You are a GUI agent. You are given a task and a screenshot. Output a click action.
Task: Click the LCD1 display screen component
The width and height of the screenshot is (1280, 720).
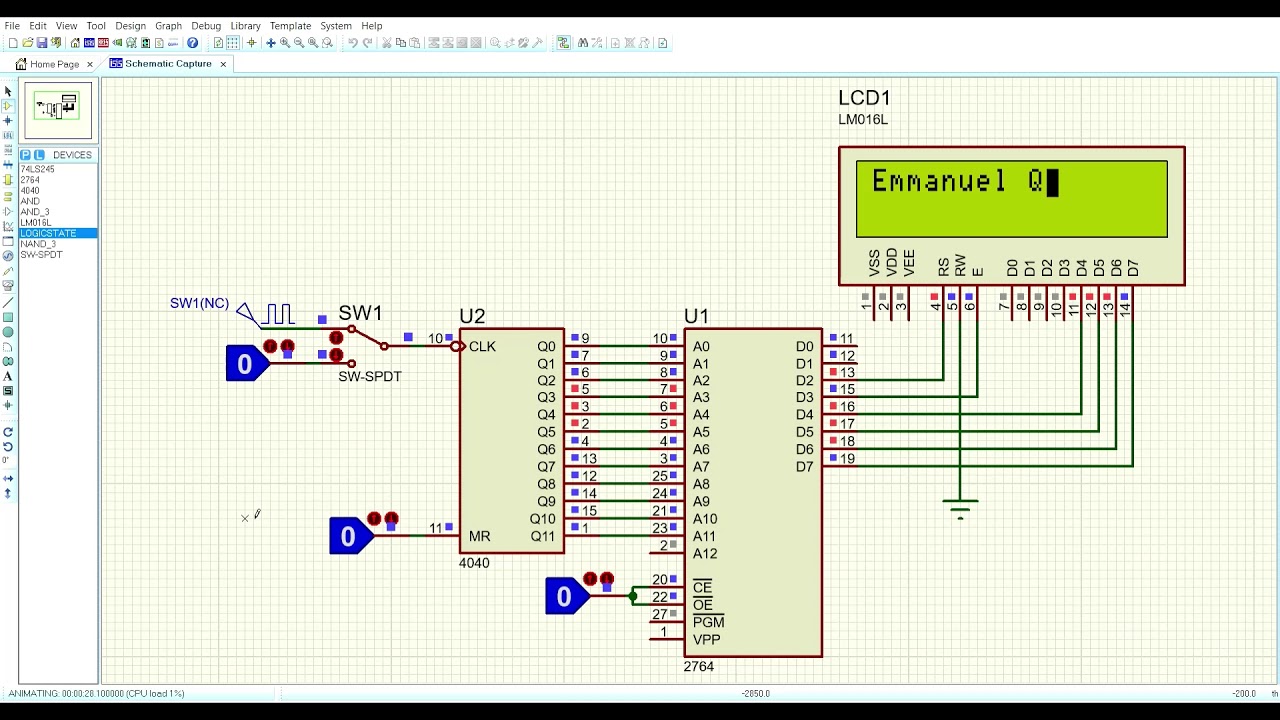pos(1012,199)
